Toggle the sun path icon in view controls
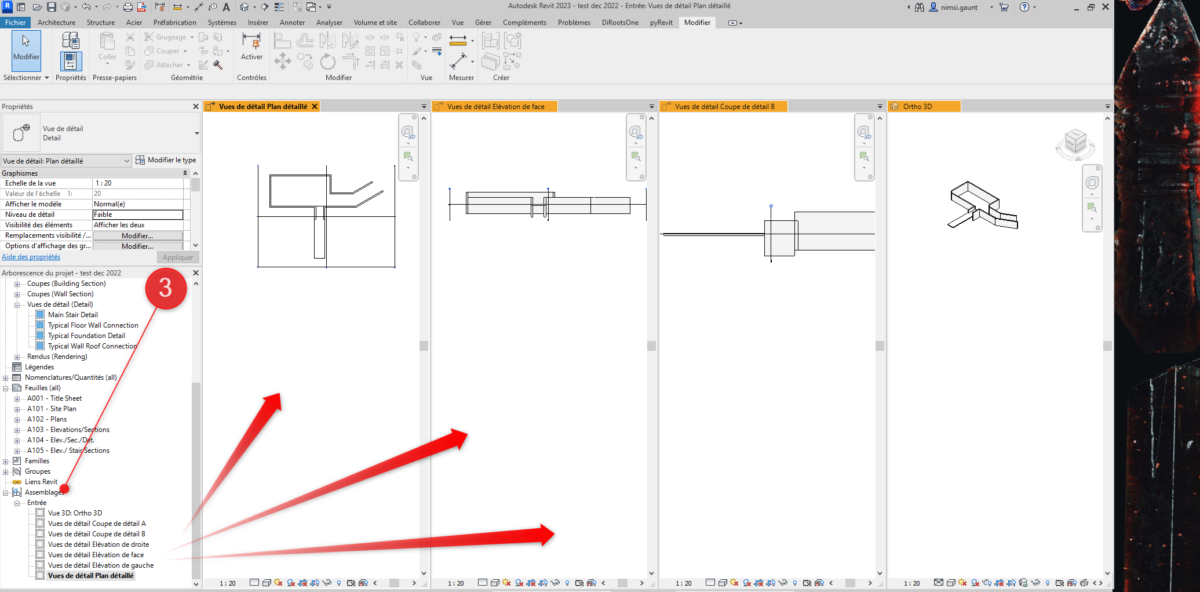1200x592 pixels. 277,582
